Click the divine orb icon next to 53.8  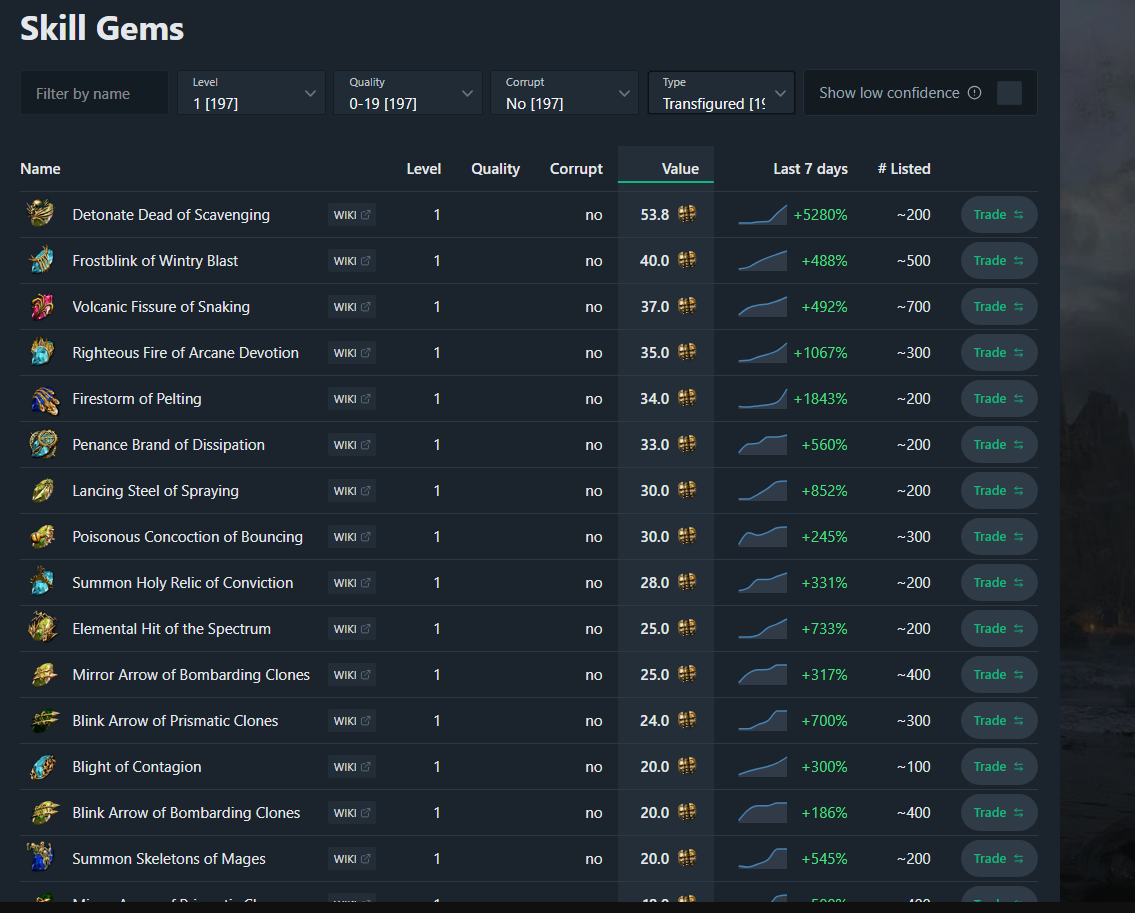(686, 214)
